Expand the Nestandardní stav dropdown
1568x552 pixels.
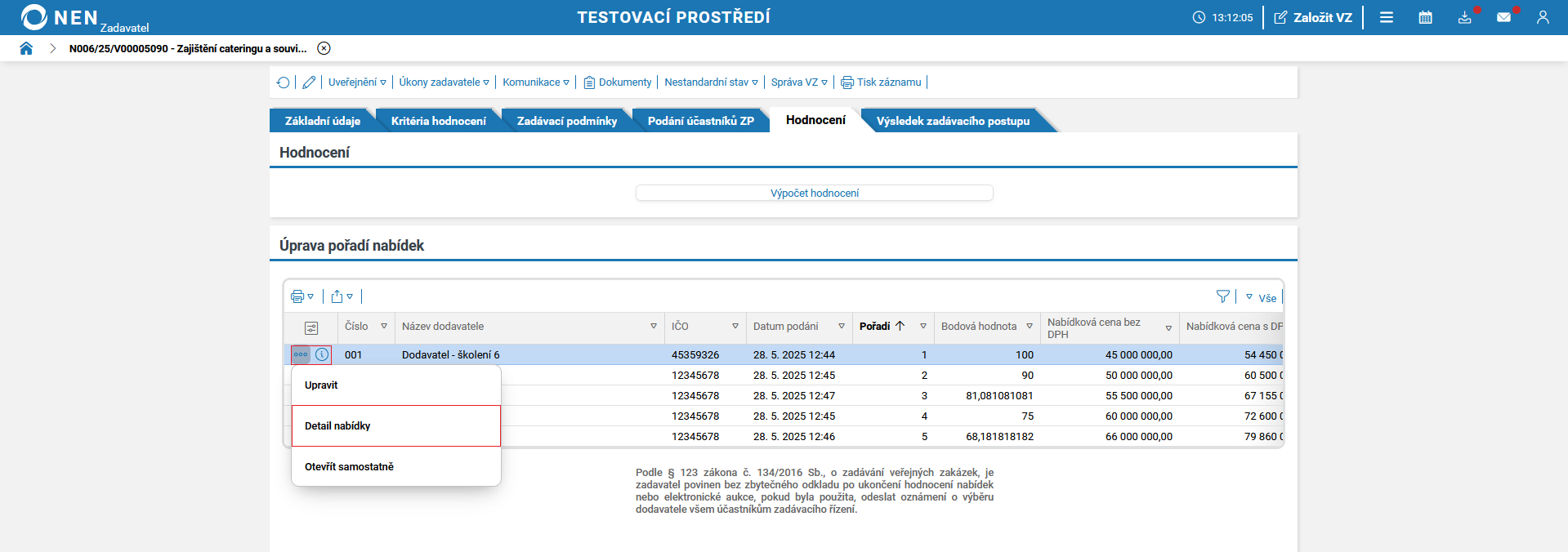(x=711, y=82)
